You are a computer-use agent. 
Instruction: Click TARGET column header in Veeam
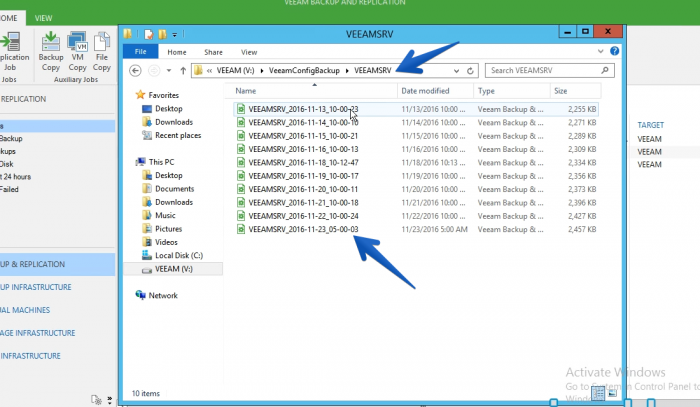tap(650, 125)
